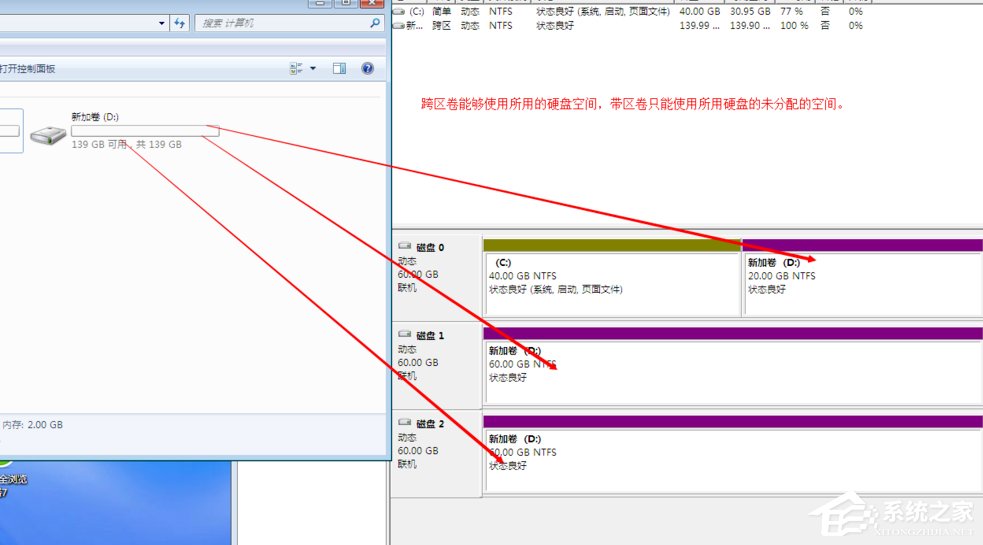Click the olive color bar above the C: partition
983x545 pixels.
[x=612, y=245]
